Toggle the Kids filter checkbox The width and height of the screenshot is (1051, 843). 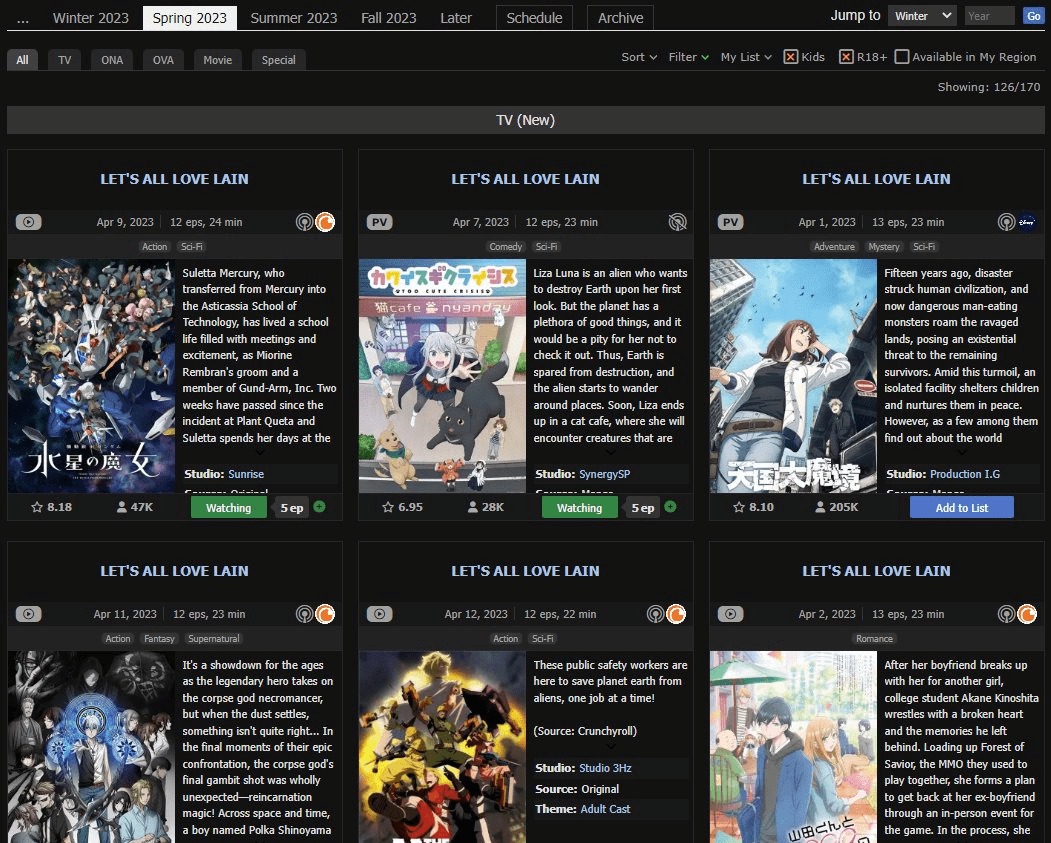(791, 57)
